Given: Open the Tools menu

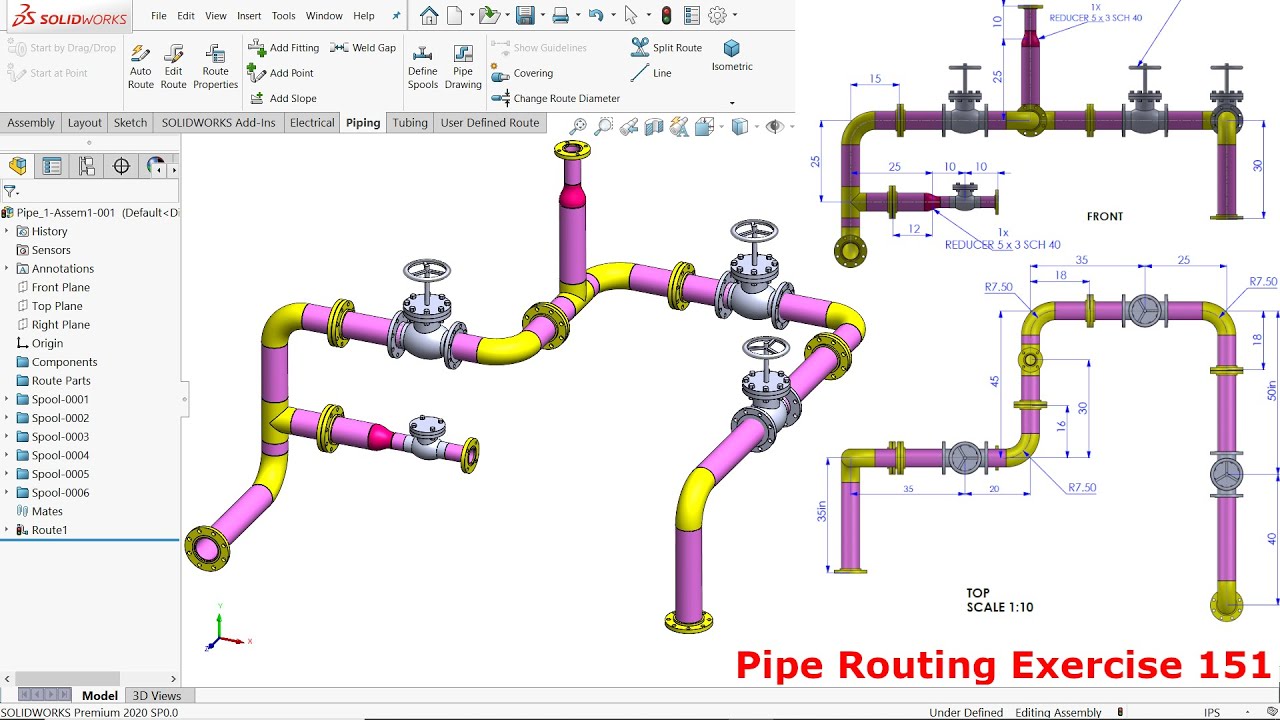Looking at the screenshot, I should point(284,16).
